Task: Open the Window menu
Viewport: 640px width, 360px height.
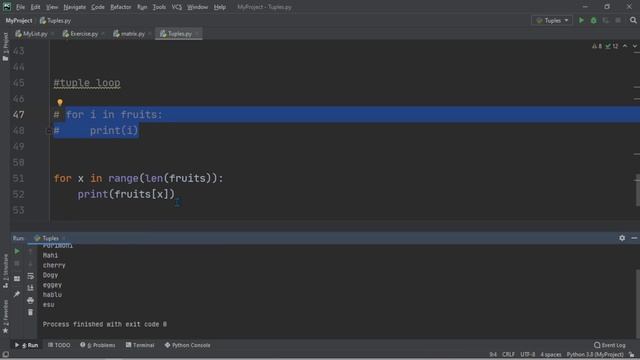Action: click(x=198, y=7)
